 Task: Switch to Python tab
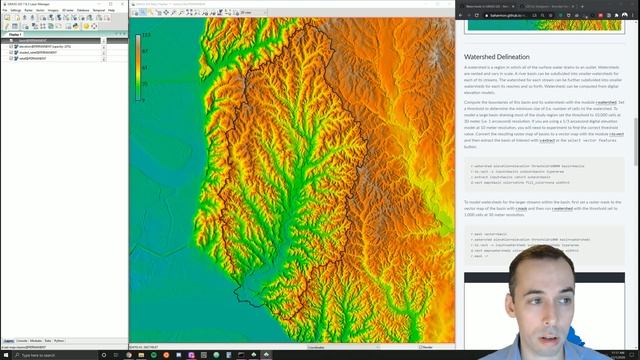tap(59, 341)
